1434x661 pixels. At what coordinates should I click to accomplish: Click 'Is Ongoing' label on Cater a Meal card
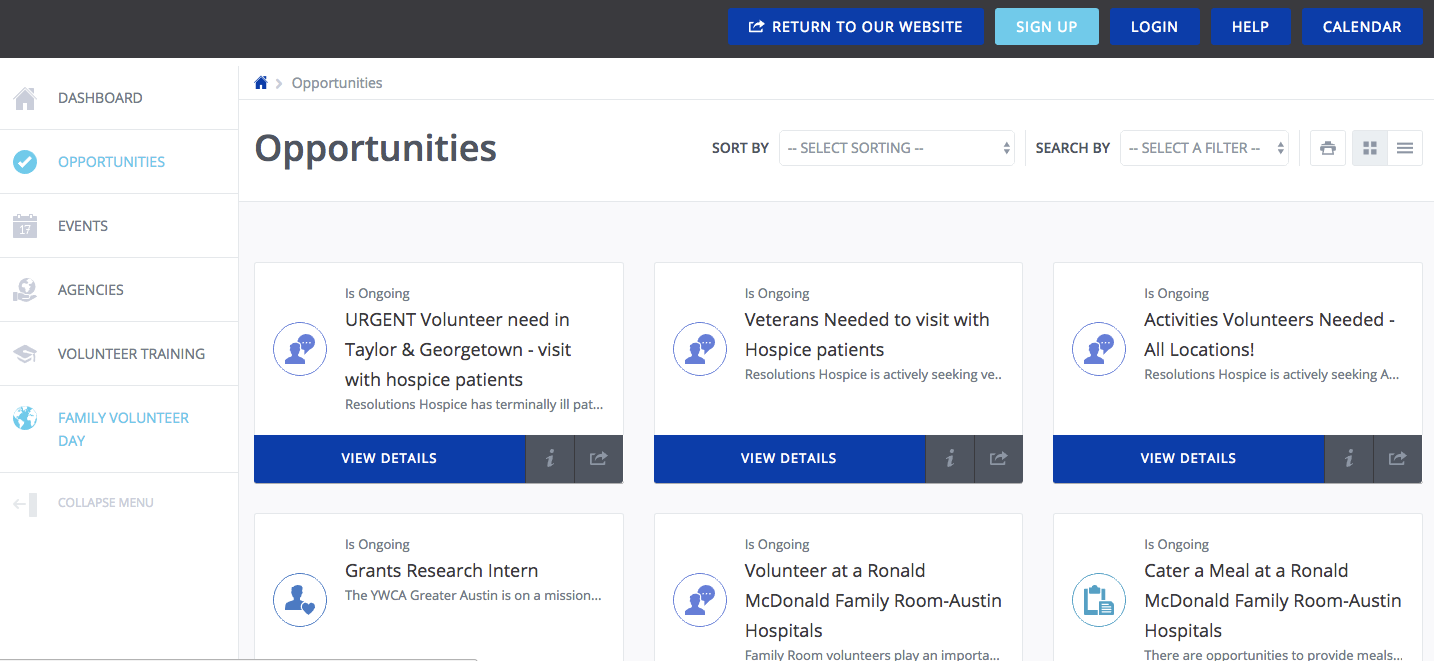(1177, 545)
